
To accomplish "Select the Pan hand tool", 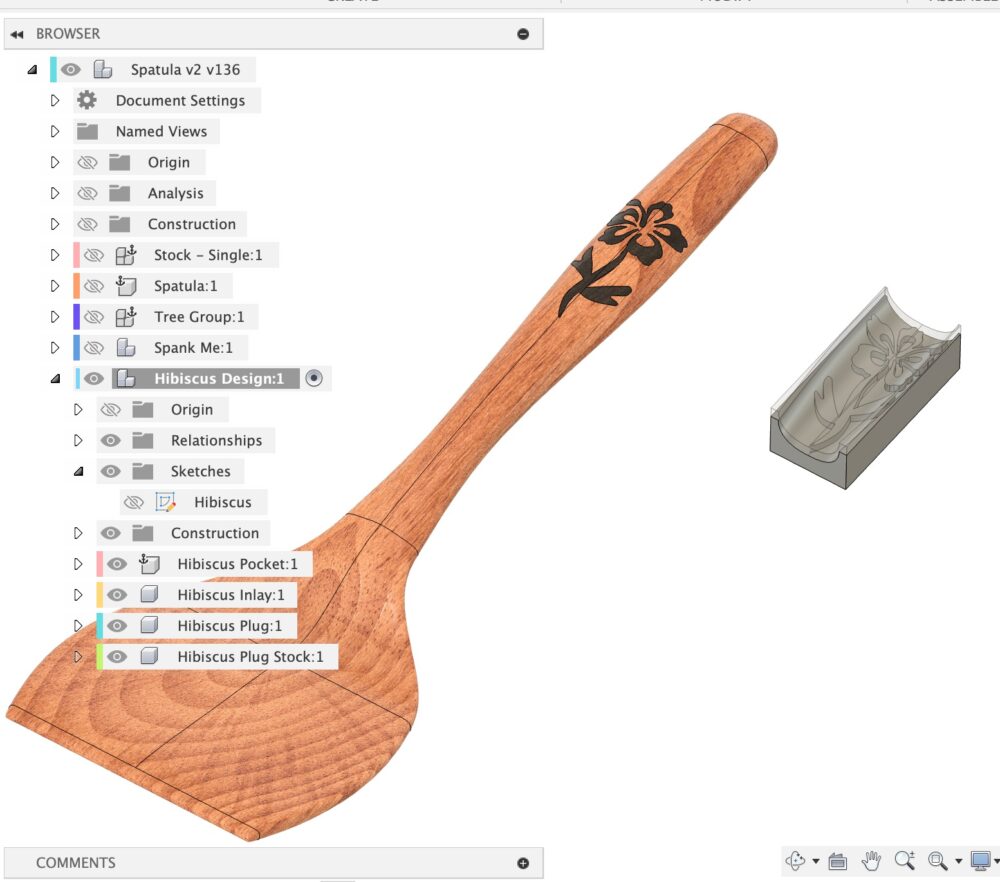I will (x=872, y=860).
